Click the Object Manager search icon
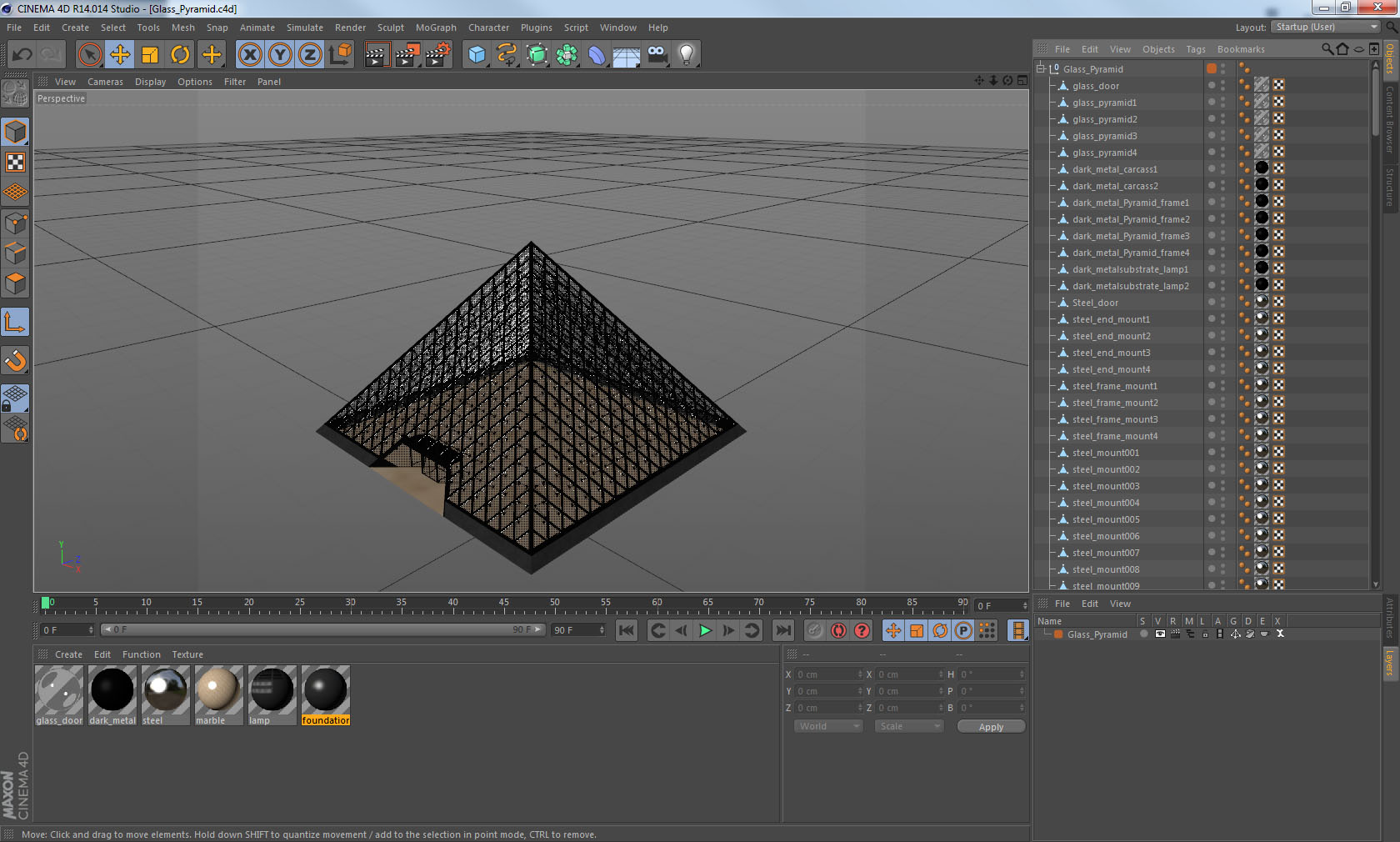Viewport: 1400px width, 842px height. (1327, 49)
